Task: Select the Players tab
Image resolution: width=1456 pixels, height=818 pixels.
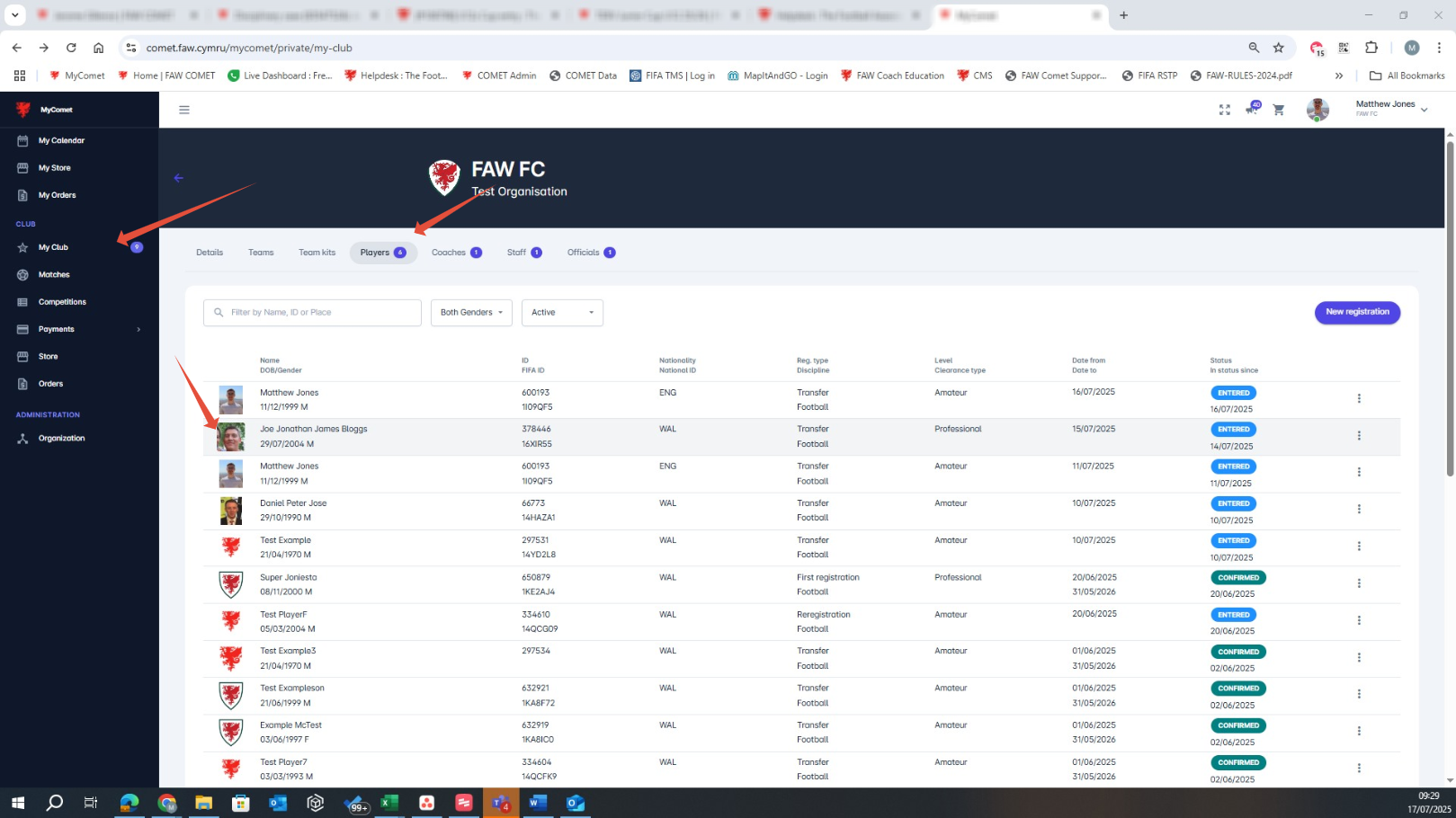Action: click(x=383, y=253)
